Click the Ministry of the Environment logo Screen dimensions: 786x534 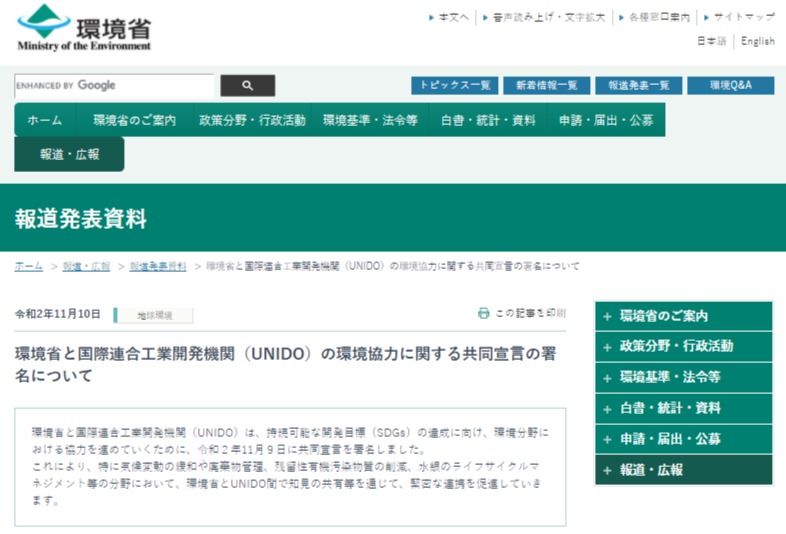point(84,28)
